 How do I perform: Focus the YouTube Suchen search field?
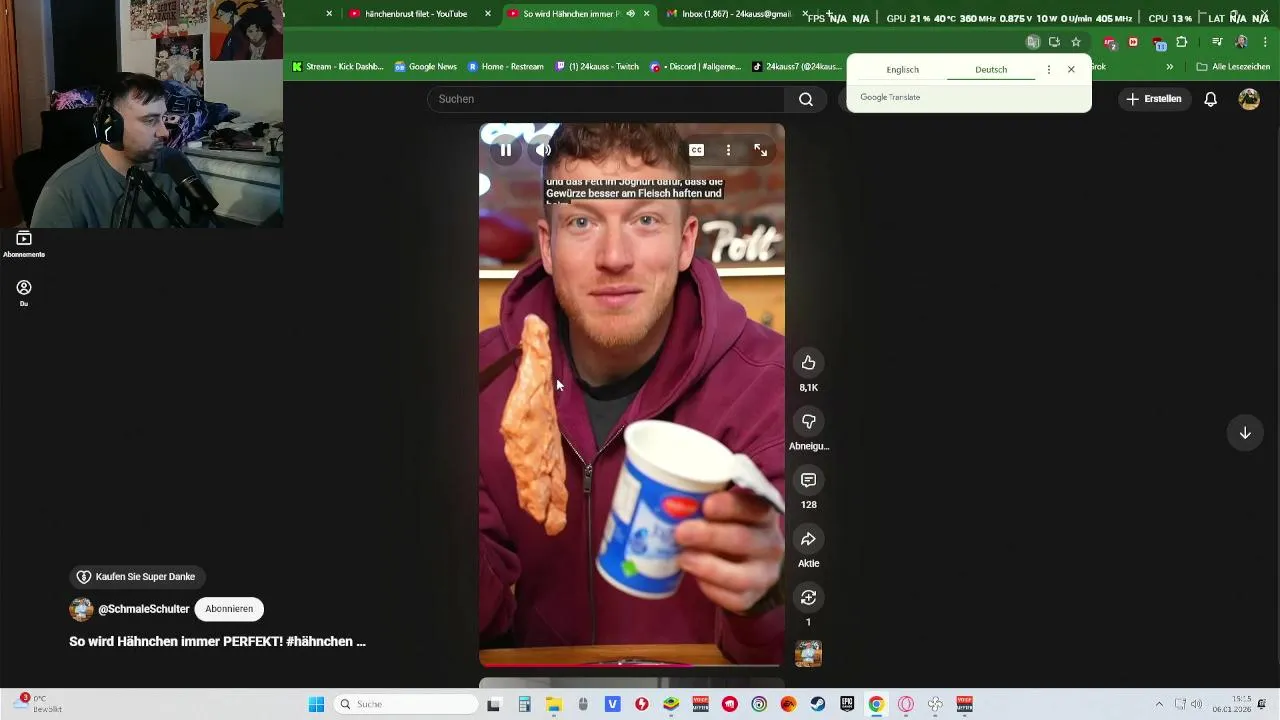pos(608,99)
